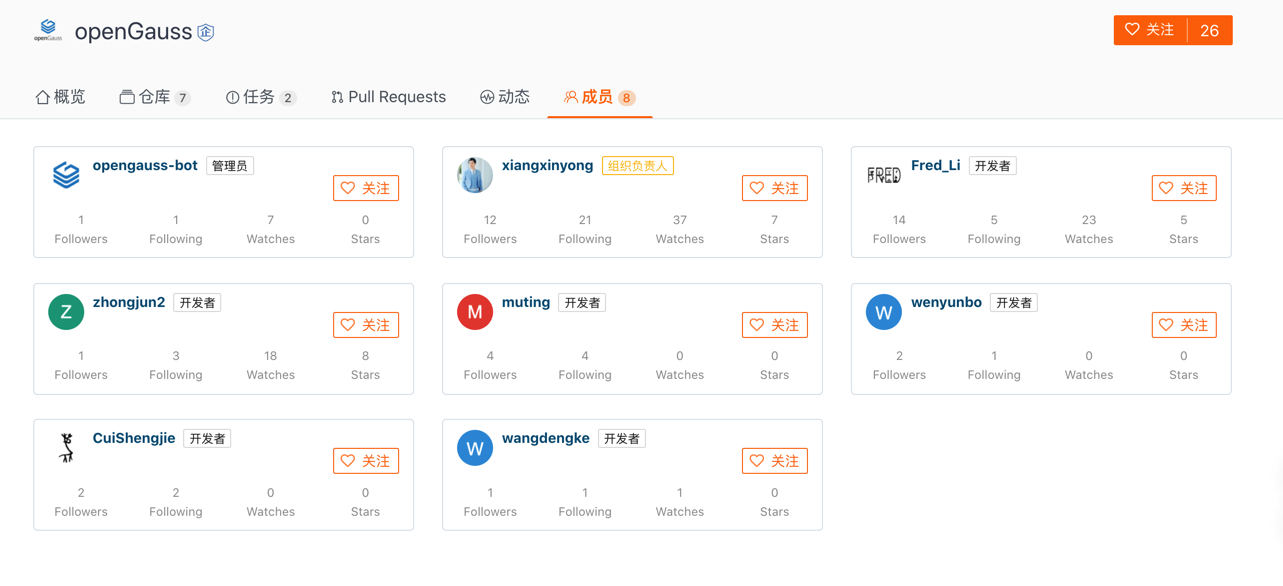Click the openGauss organization logo
The image size is (1283, 586).
point(48,31)
